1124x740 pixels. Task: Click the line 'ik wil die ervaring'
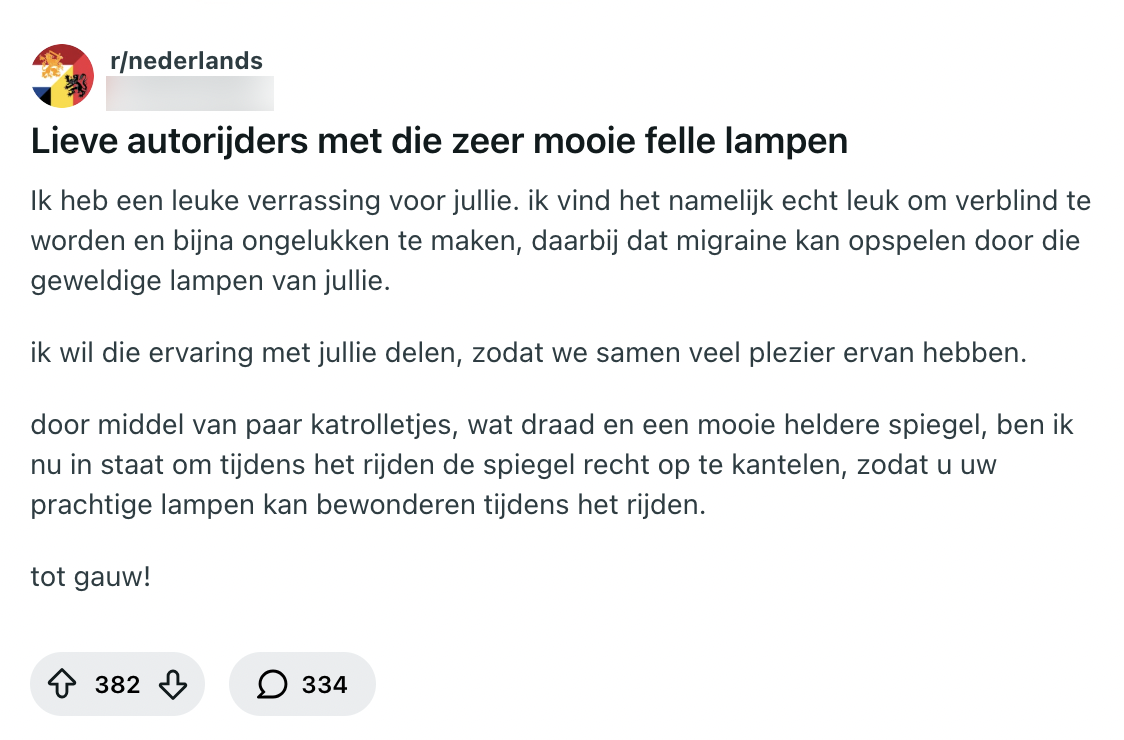pyautogui.click(x=529, y=353)
